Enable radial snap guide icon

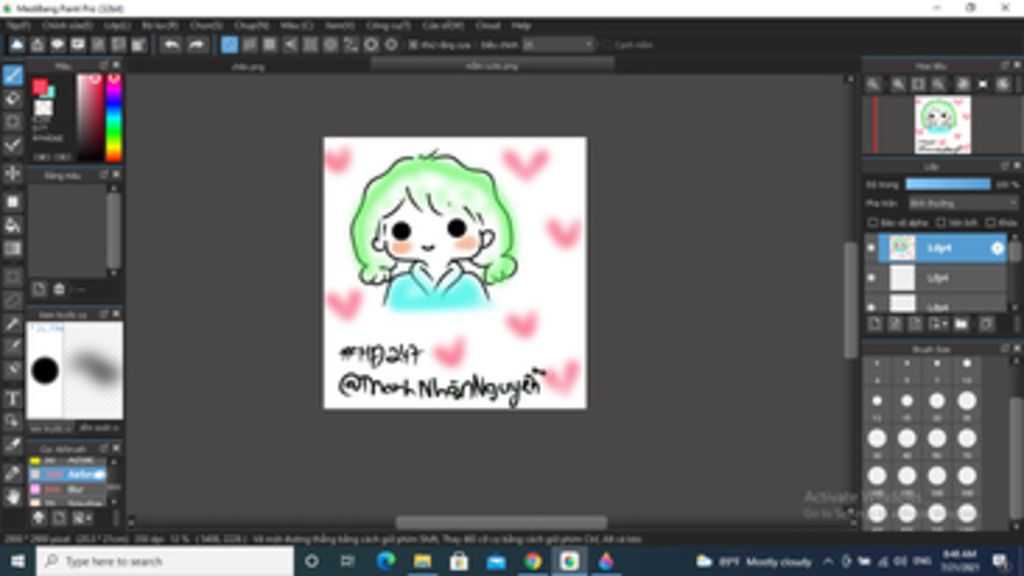[x=310, y=45]
